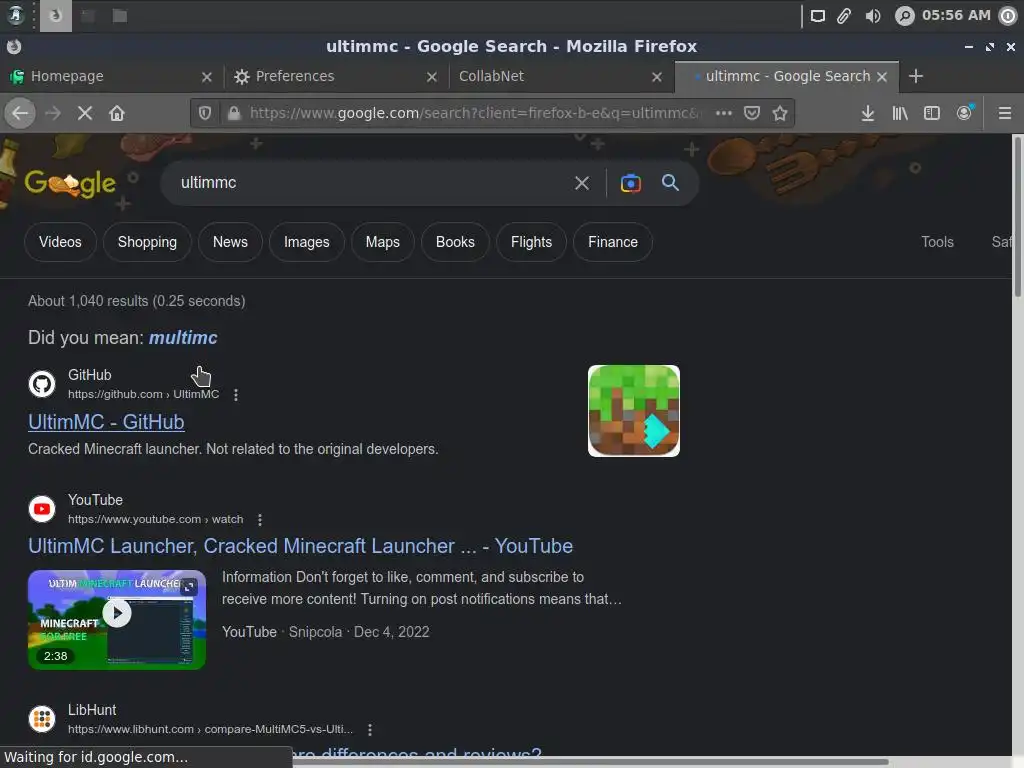Click the YouTube favicon in results
1024x768 pixels.
42,509
